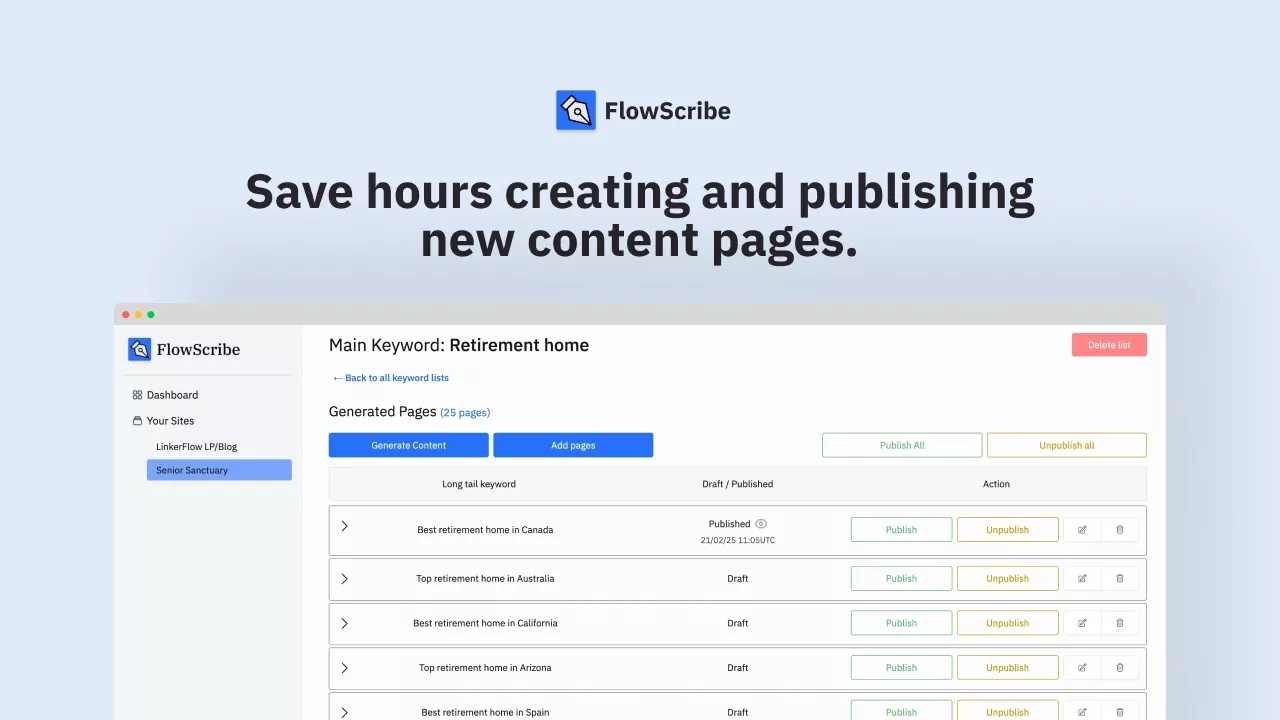This screenshot has height=720, width=1280.
Task: Edit the Top retirement home in Australia page
Action: (1082, 578)
